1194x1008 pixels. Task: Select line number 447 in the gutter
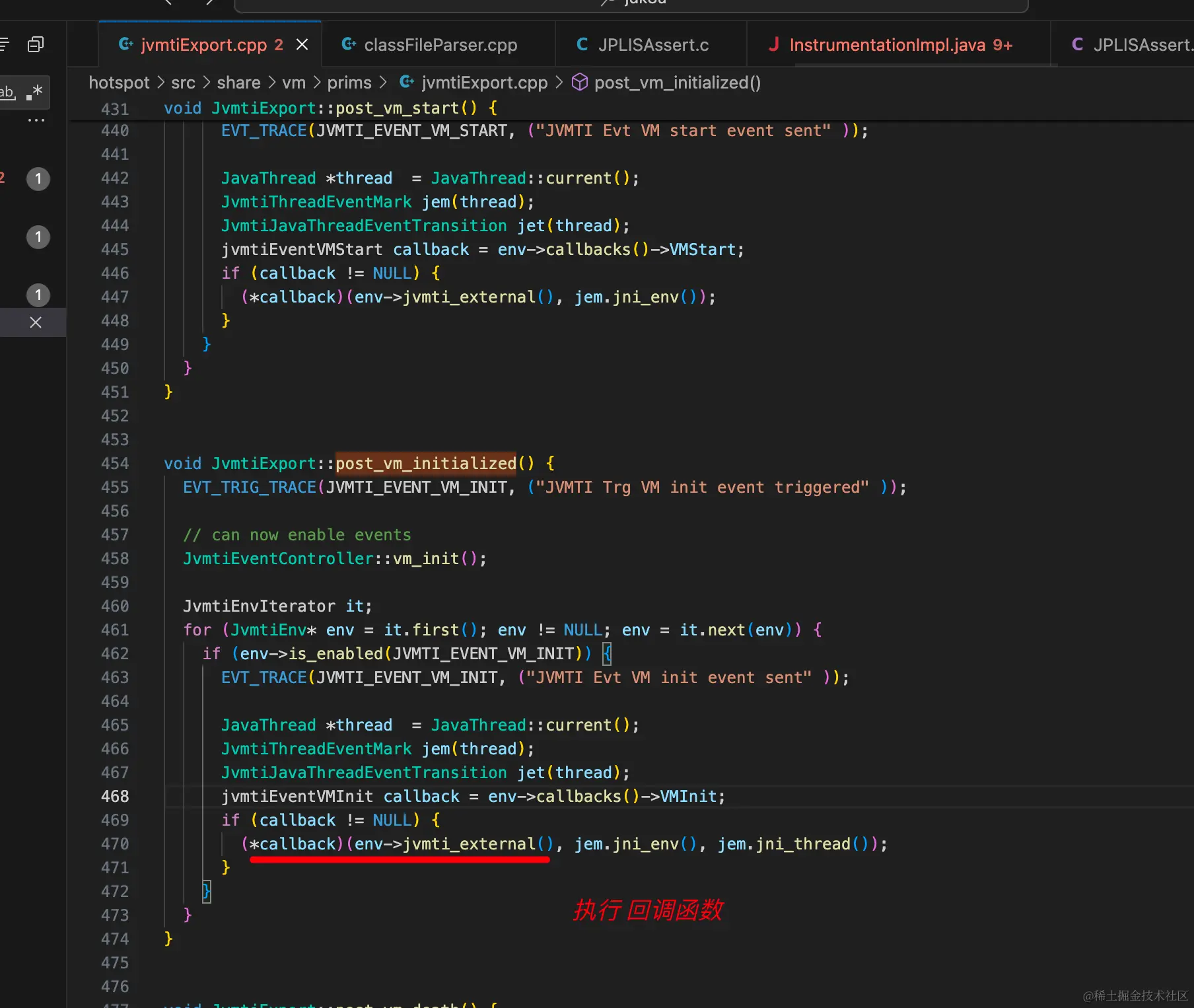coord(115,297)
